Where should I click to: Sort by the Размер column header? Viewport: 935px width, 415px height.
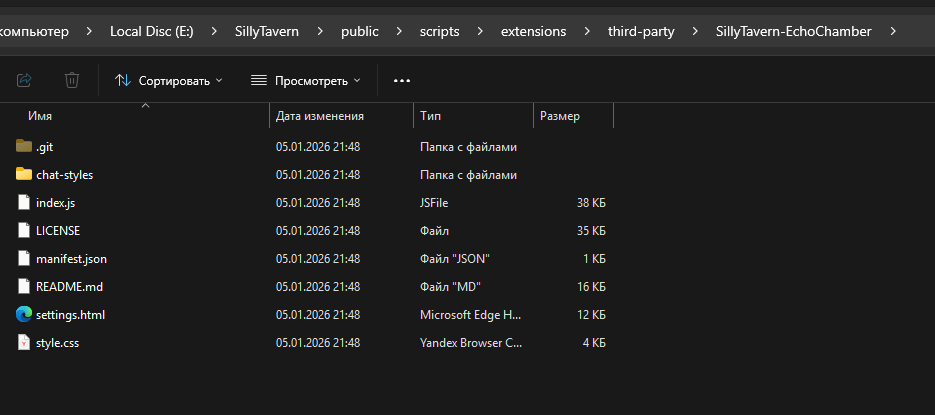click(560, 116)
